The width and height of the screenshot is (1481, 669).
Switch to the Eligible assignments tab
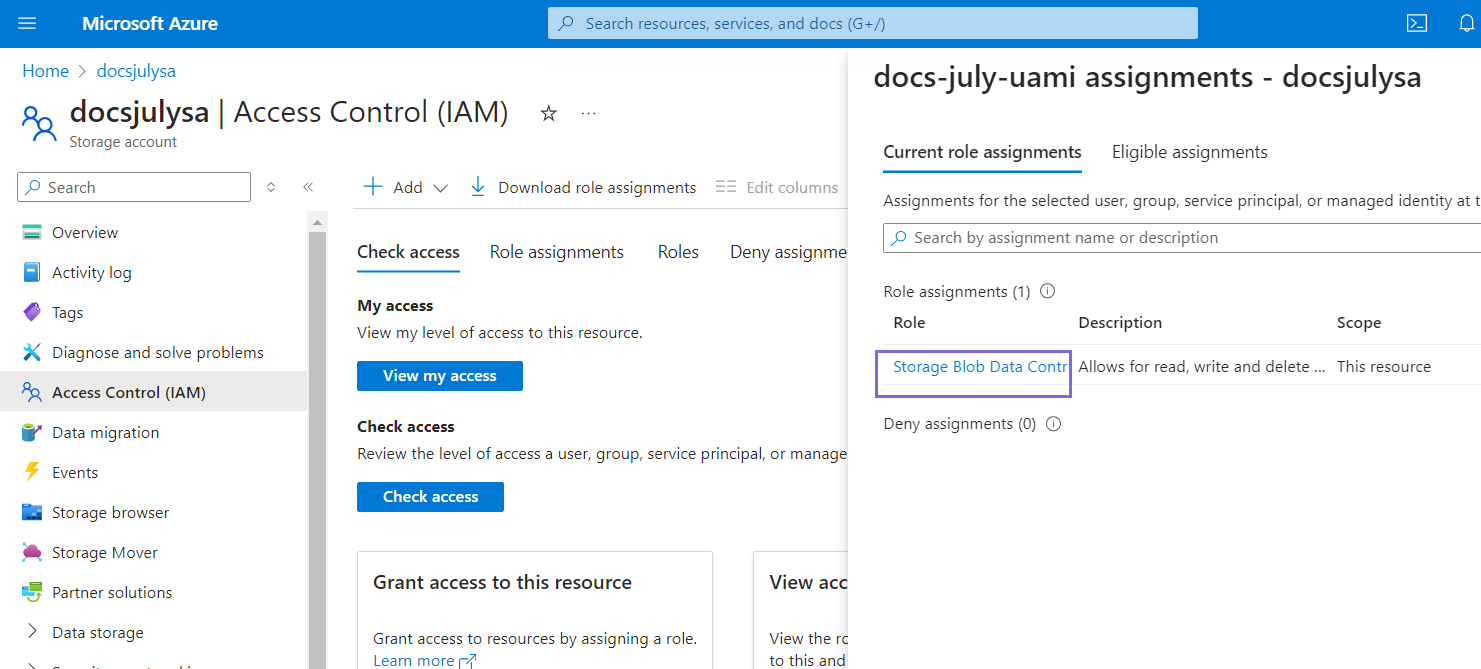pyautogui.click(x=1189, y=152)
